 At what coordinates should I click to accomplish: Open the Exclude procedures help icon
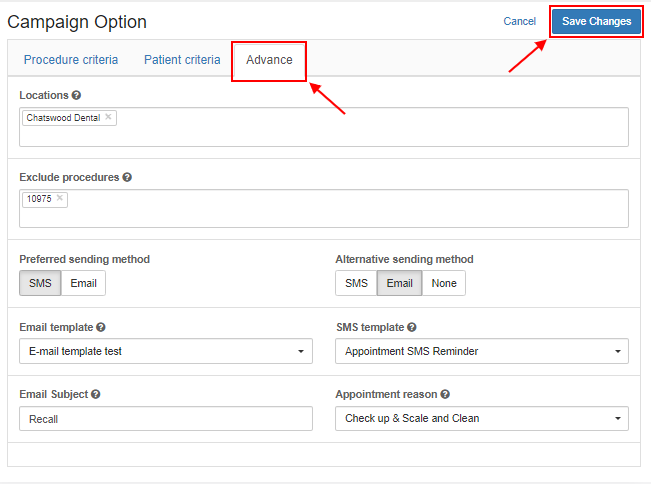point(127,177)
